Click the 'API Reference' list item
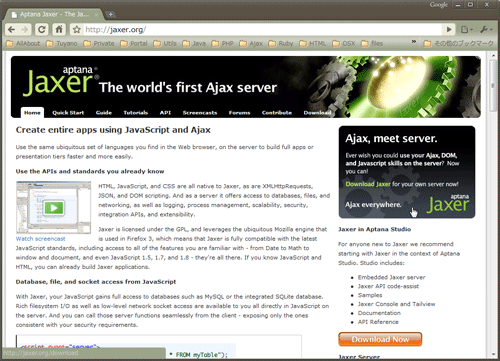Viewport: 500px width, 361px height. point(378,322)
